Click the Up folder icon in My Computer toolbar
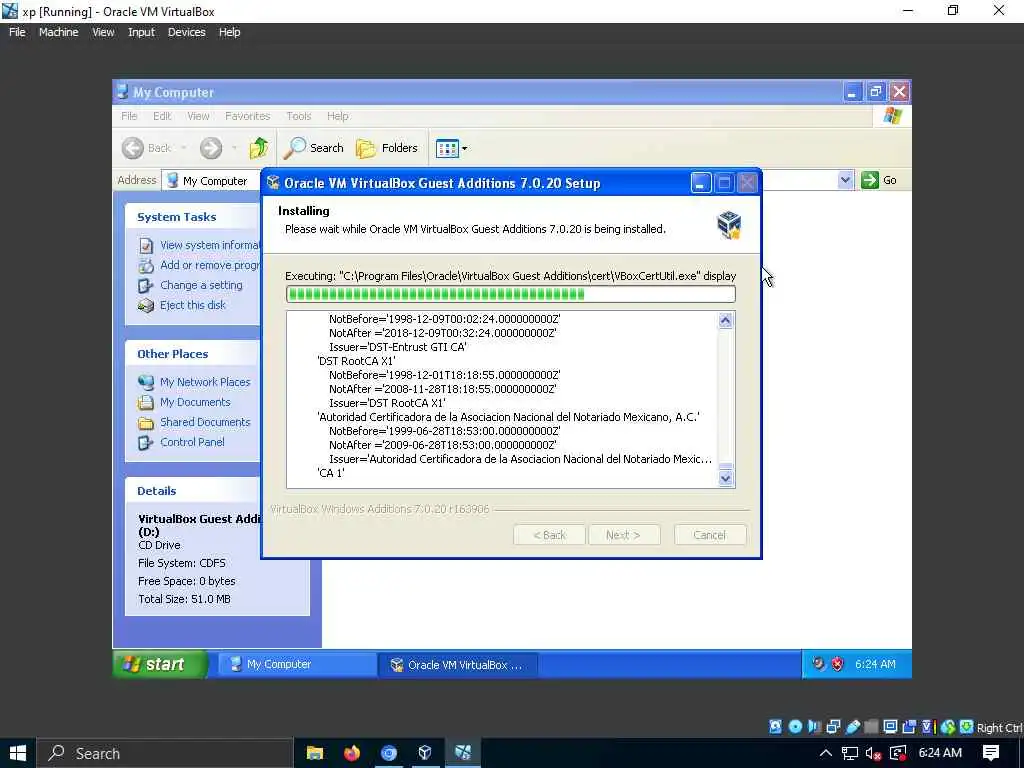This screenshot has width=1024, height=768. tap(259, 148)
